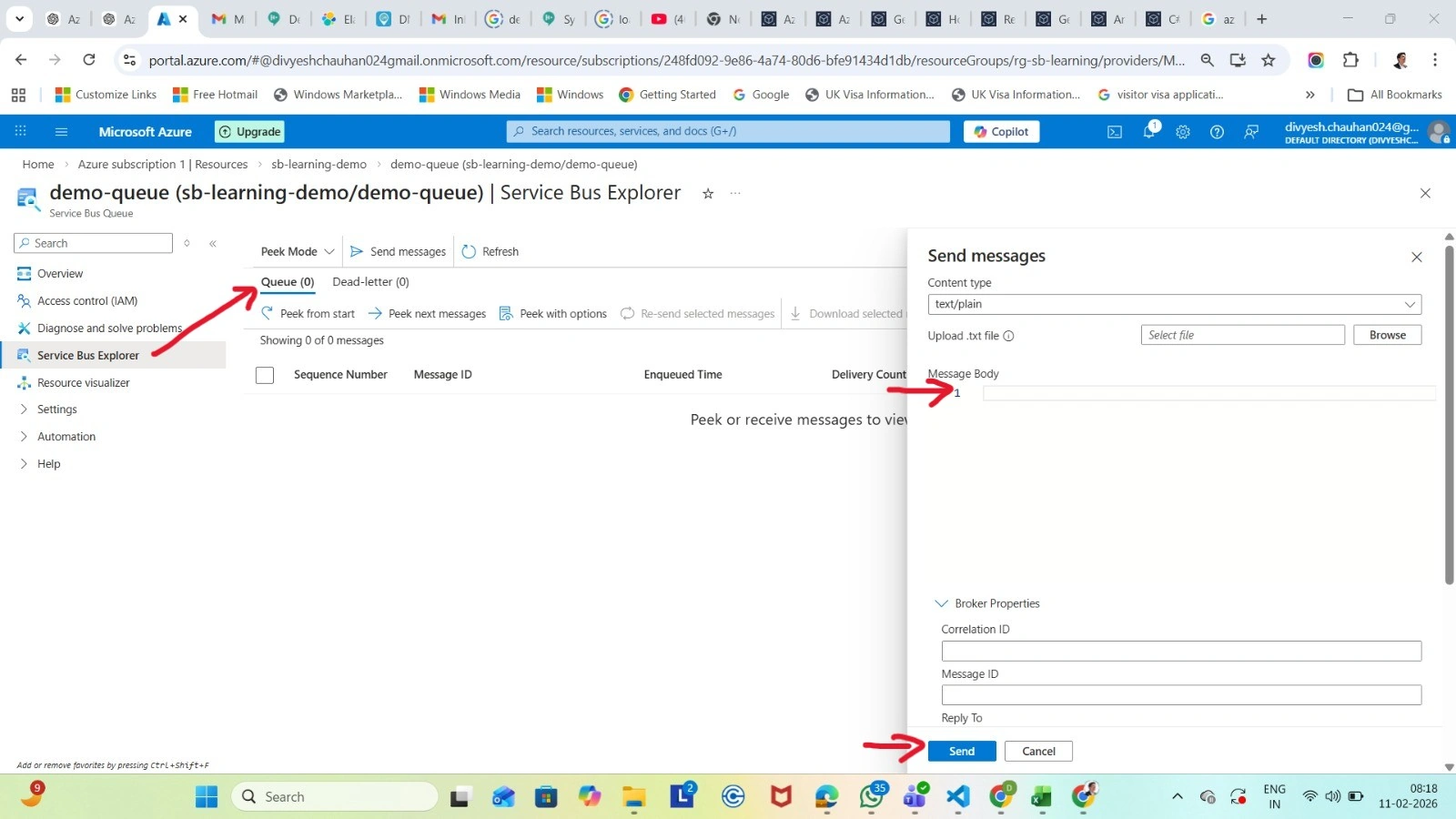Screen dimensions: 1456x819
Task: Open the Azure portal waffle icon
Action: [20, 132]
